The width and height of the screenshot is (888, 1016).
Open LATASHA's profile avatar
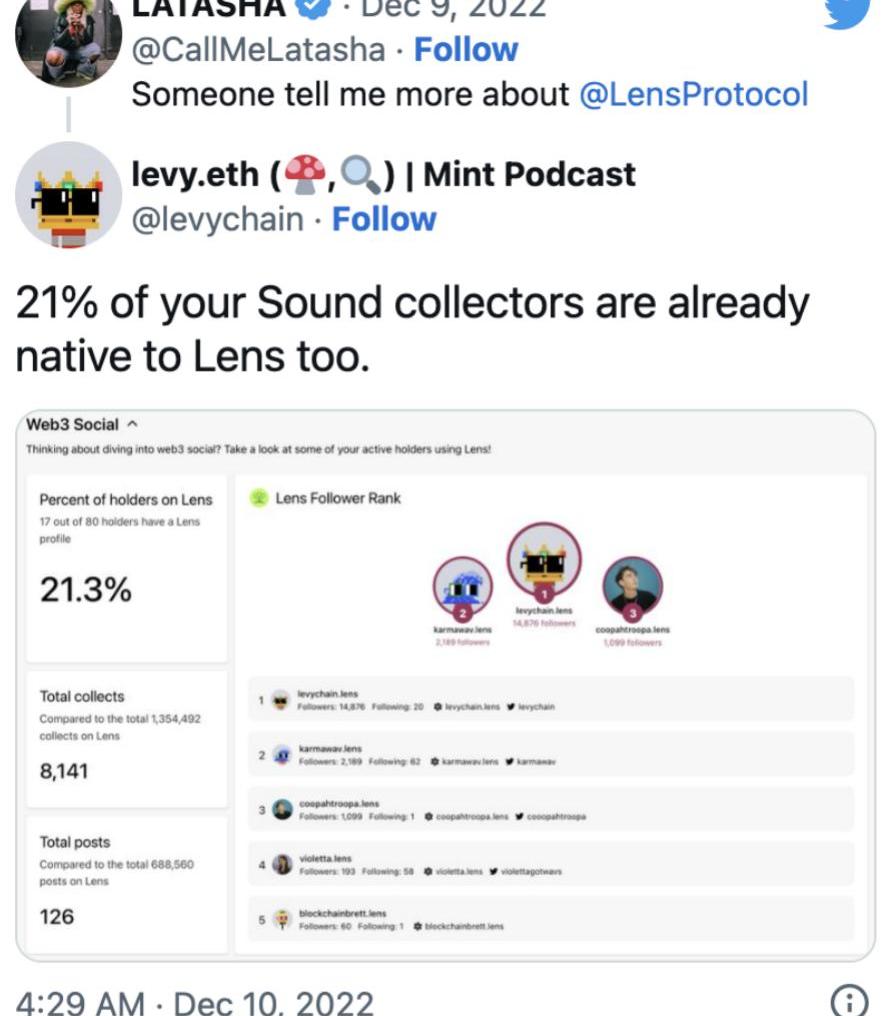[x=68, y=40]
